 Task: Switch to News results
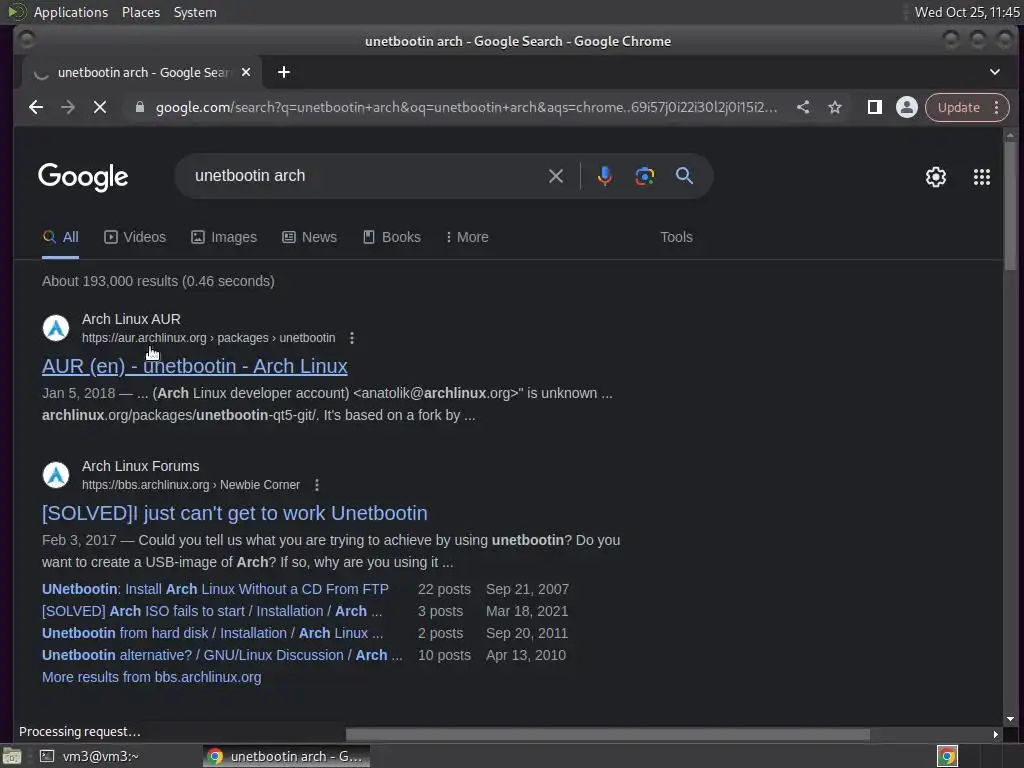[x=310, y=237]
